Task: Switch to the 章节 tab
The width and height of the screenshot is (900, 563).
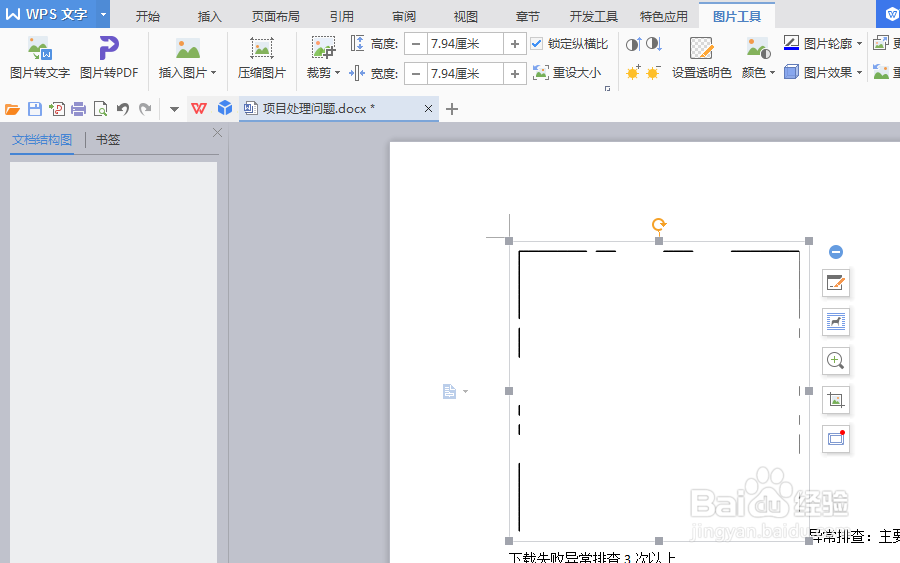Action: pos(527,16)
